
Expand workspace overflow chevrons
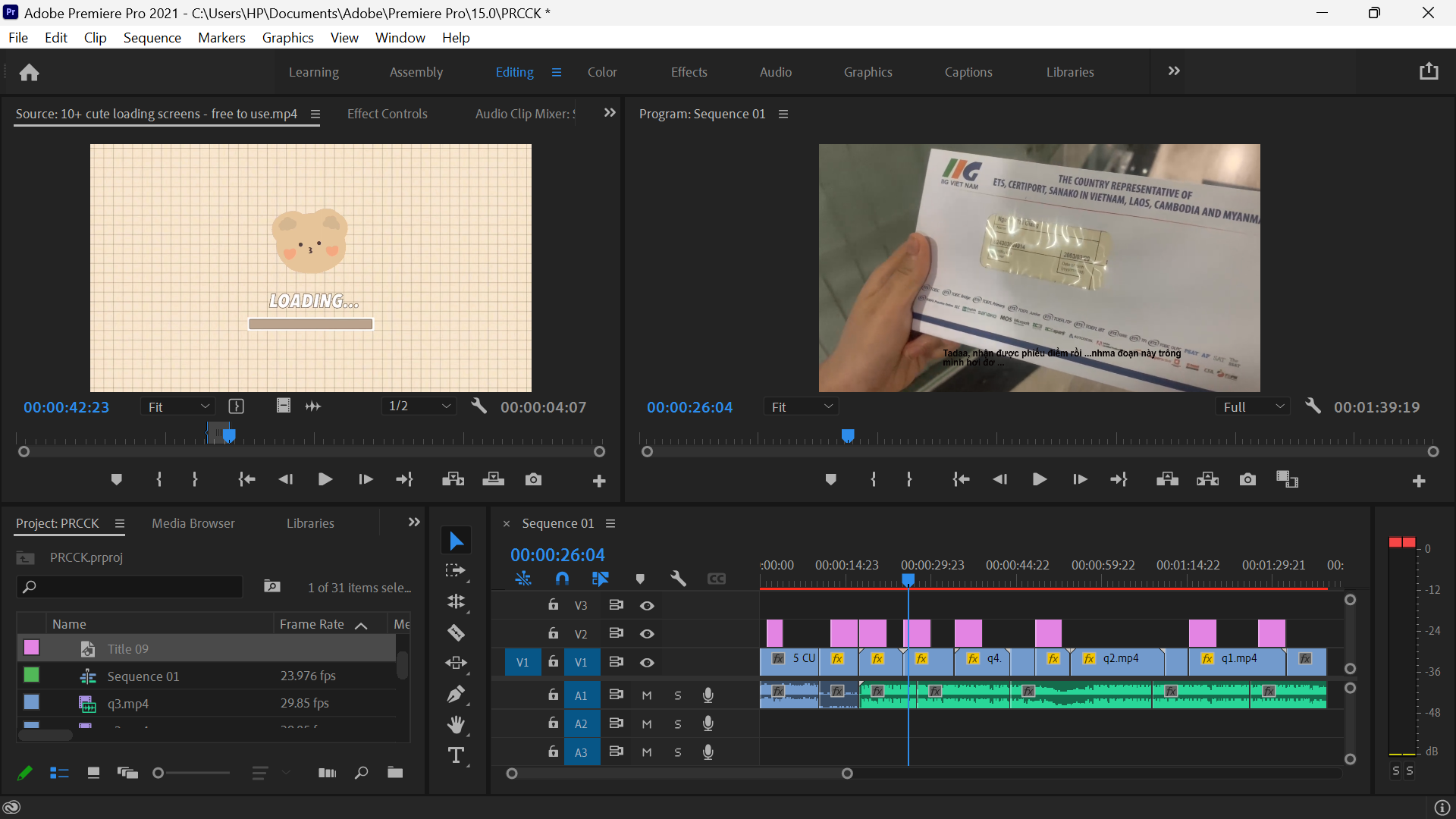(x=1174, y=71)
